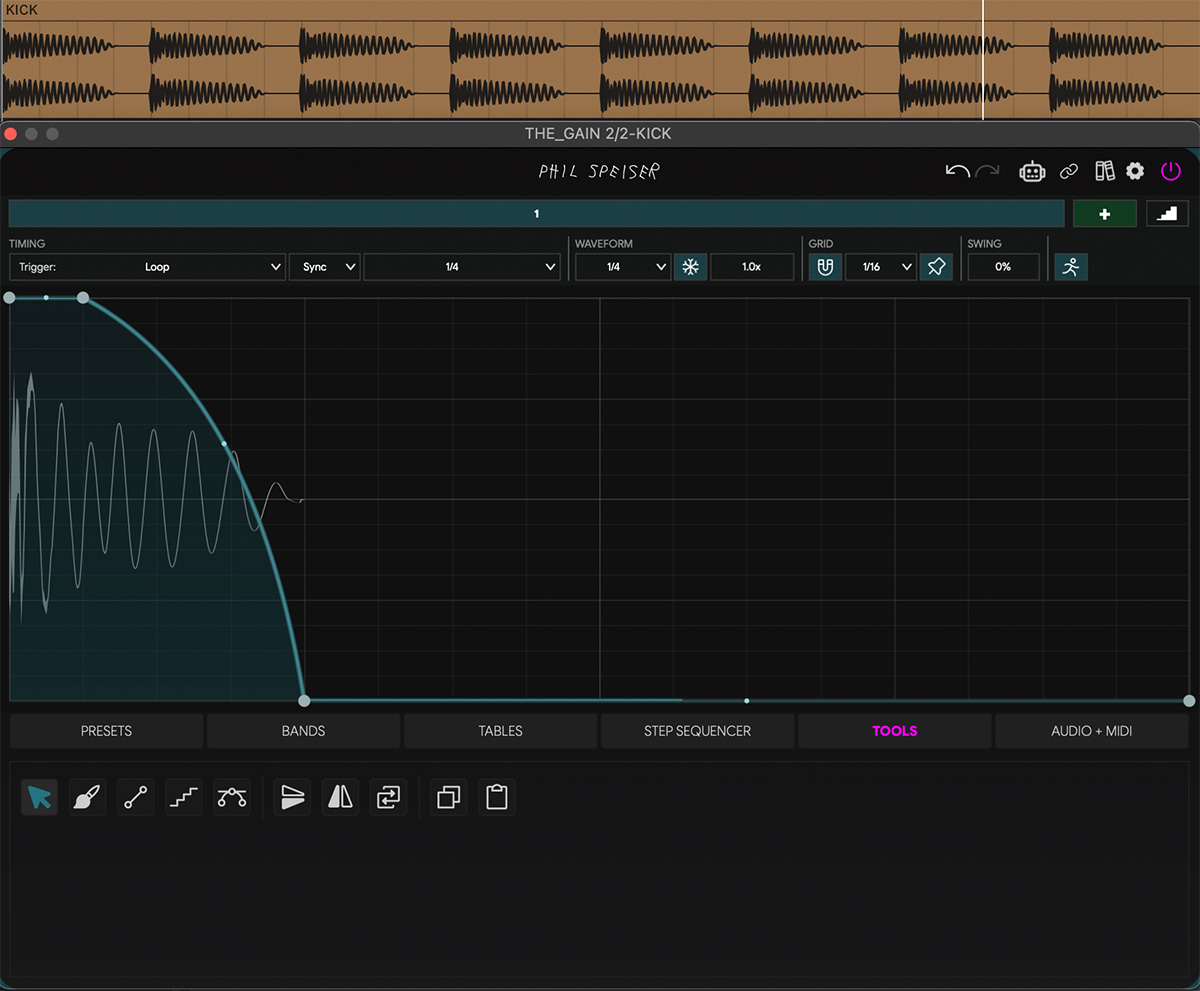The height and width of the screenshot is (991, 1200).
Task: Select the stair step tool
Action: (183, 797)
